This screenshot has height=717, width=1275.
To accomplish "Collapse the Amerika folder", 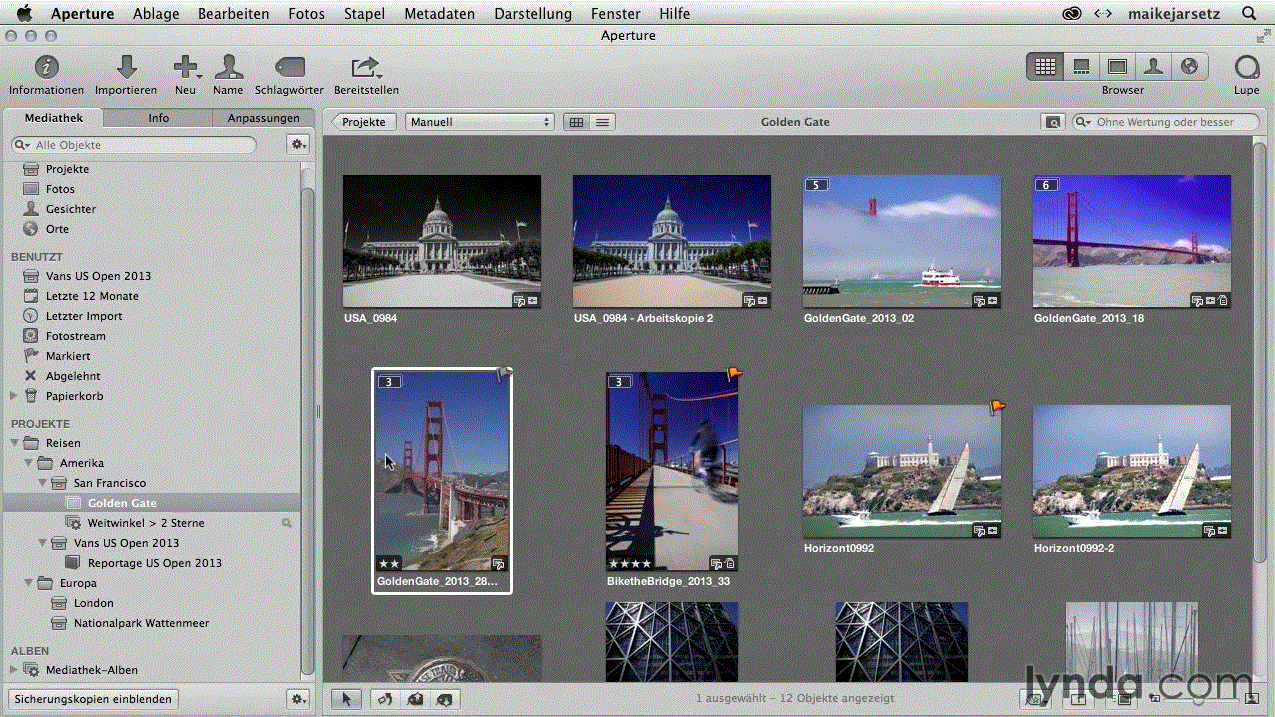I will click(28, 463).
